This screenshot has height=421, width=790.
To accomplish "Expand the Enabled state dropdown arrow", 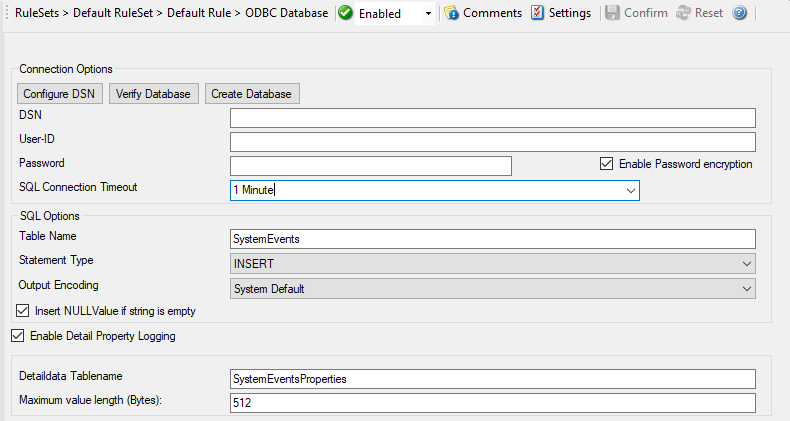I will point(428,14).
